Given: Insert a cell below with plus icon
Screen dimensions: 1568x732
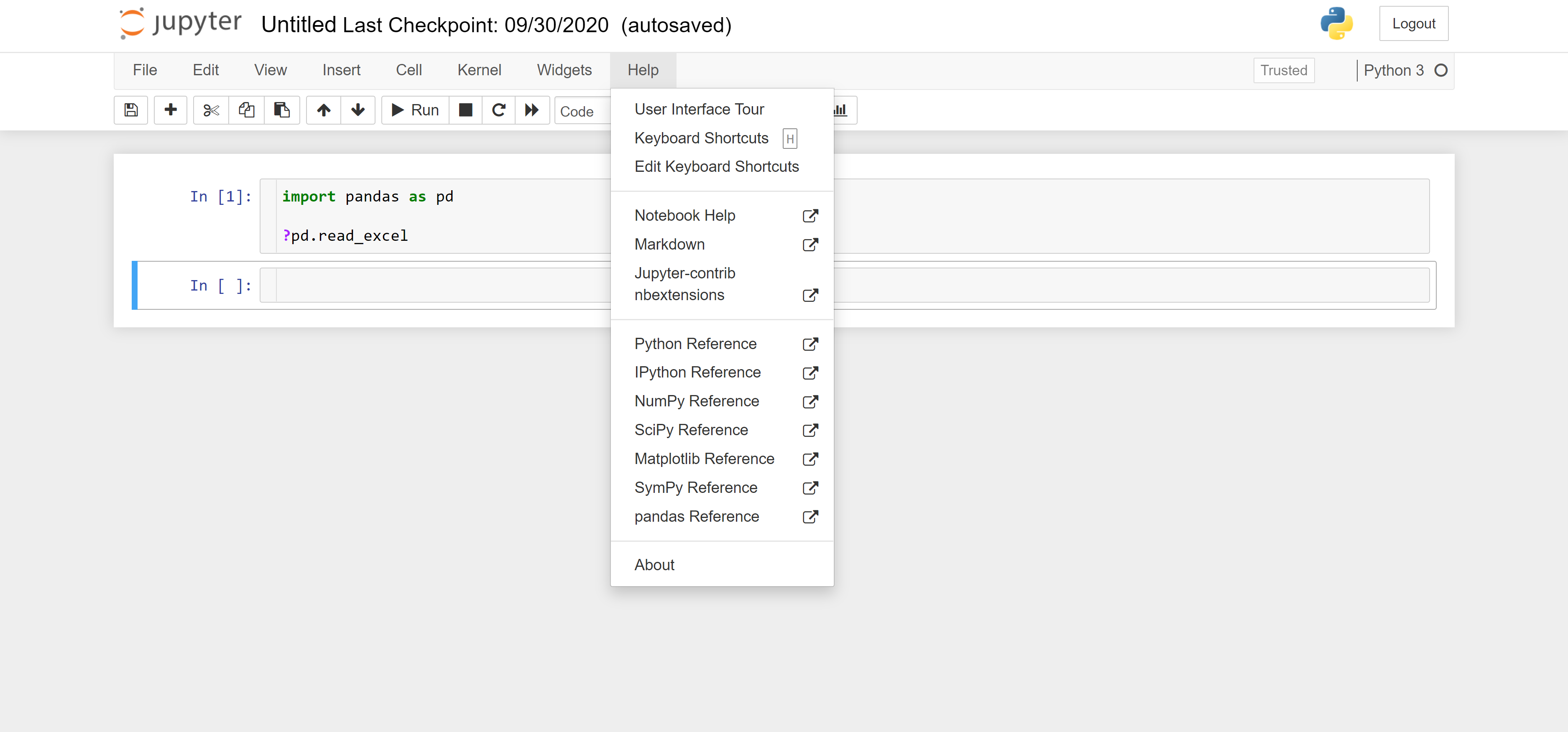Looking at the screenshot, I should coord(171,110).
